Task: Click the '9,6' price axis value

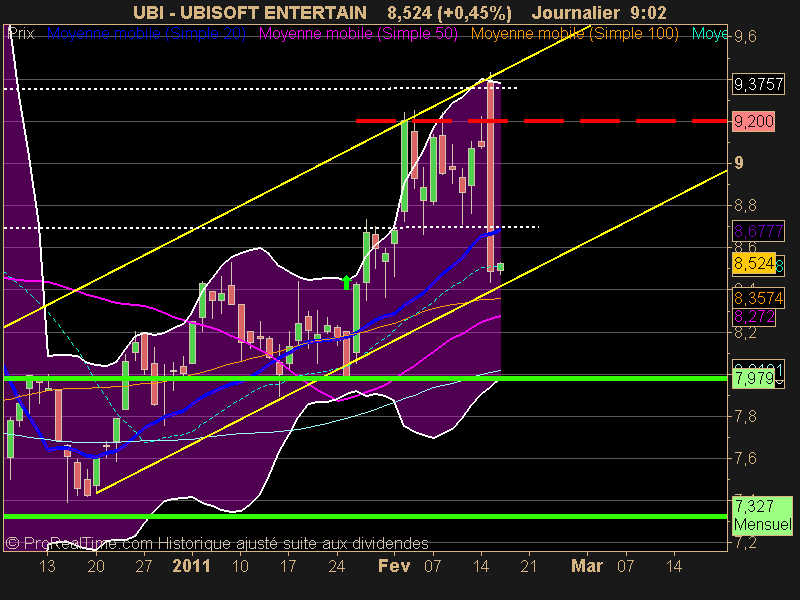Action: tap(745, 37)
